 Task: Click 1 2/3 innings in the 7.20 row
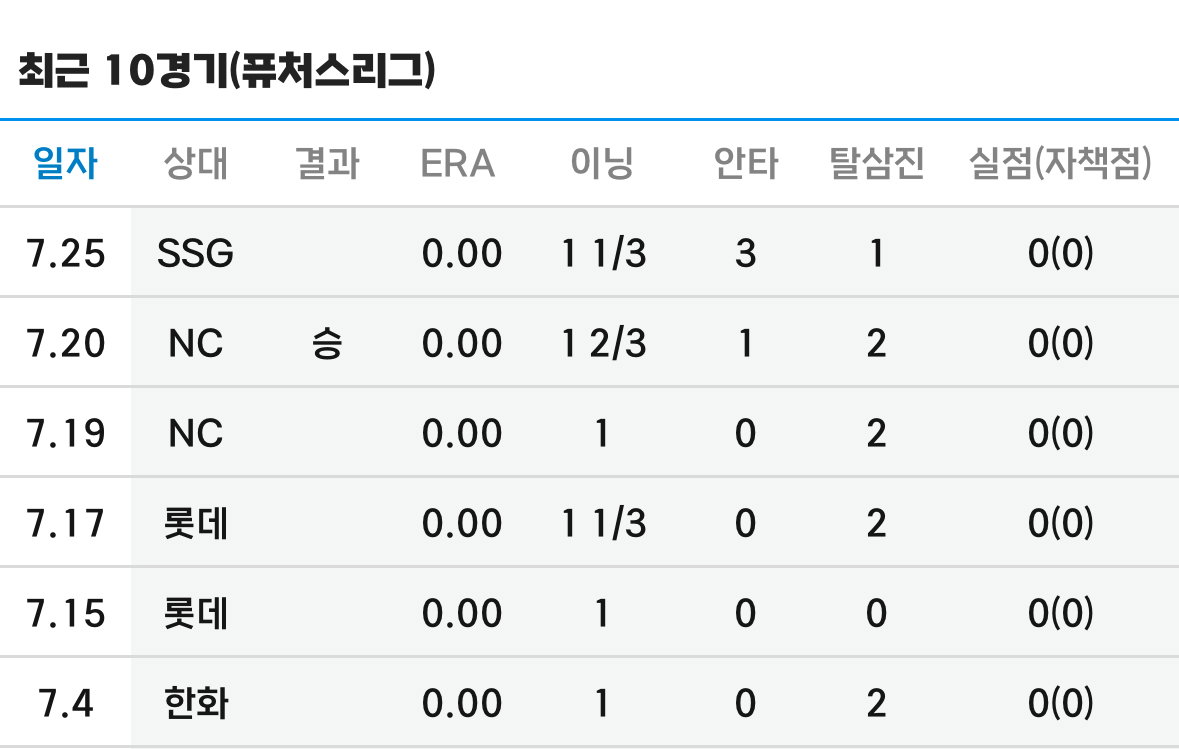(x=604, y=344)
